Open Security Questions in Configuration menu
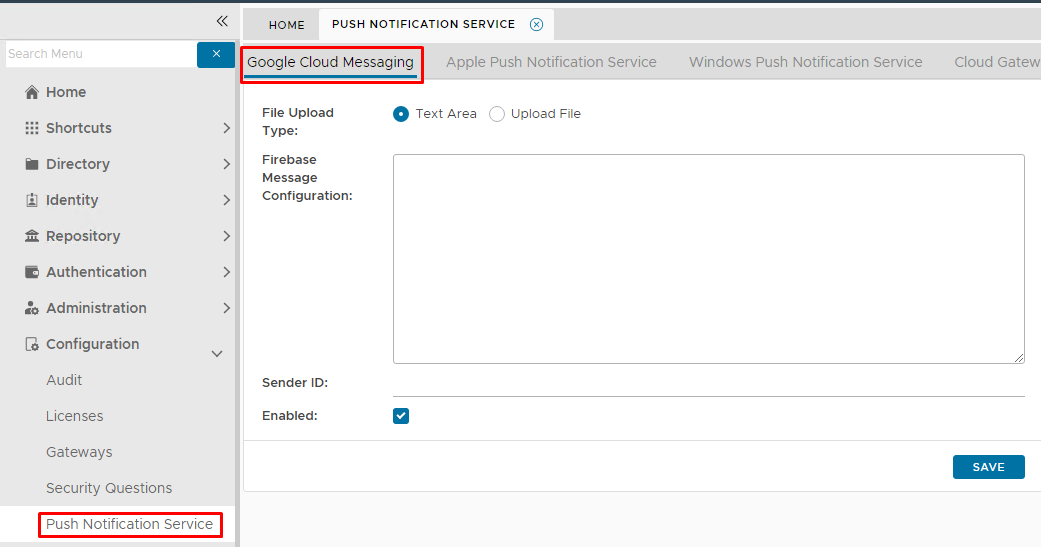 109,488
